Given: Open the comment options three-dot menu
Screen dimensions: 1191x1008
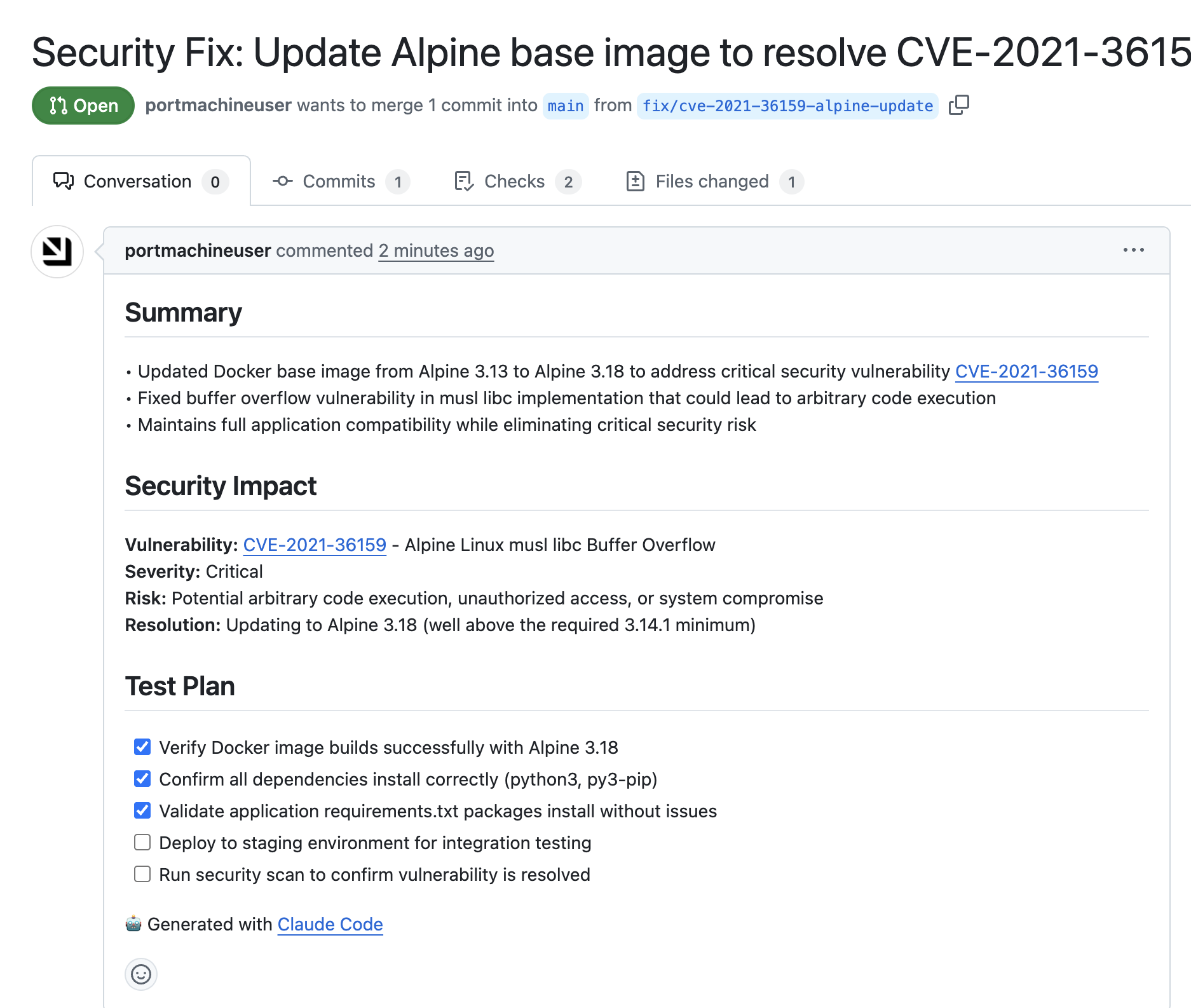Looking at the screenshot, I should (x=1133, y=250).
